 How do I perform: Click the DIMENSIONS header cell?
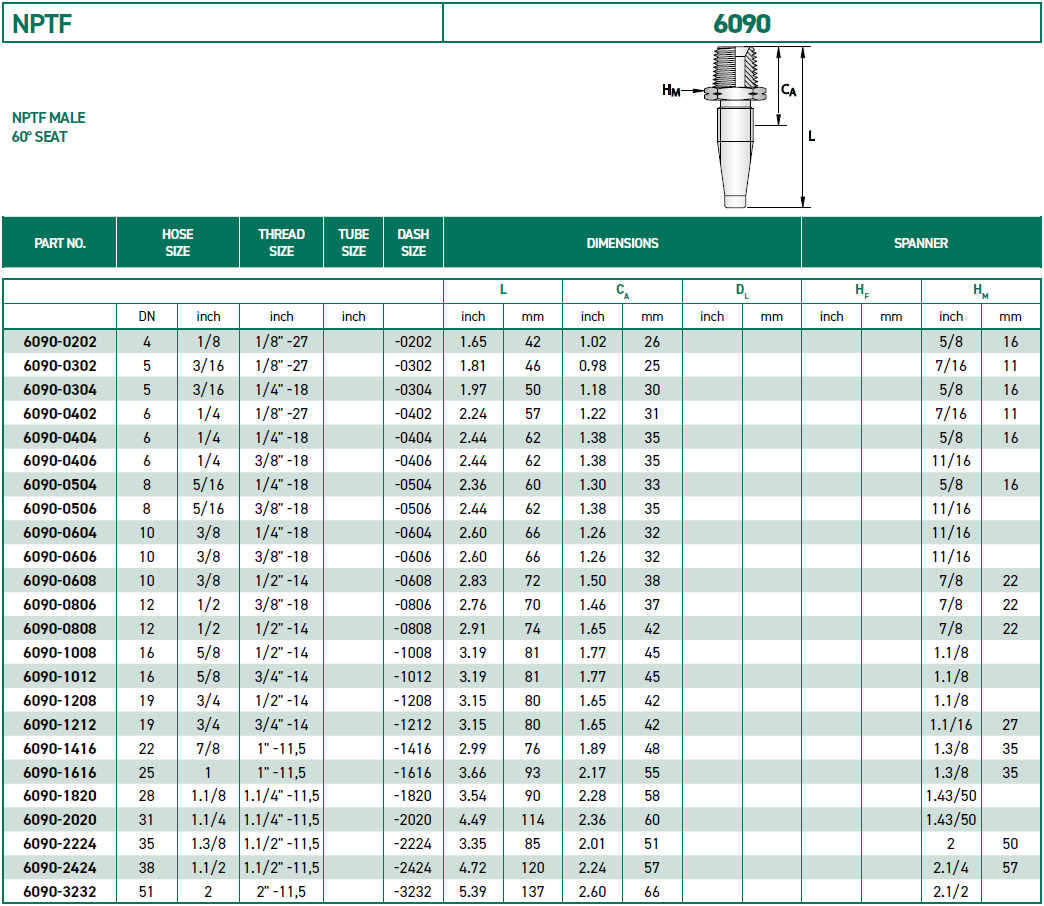click(x=622, y=243)
